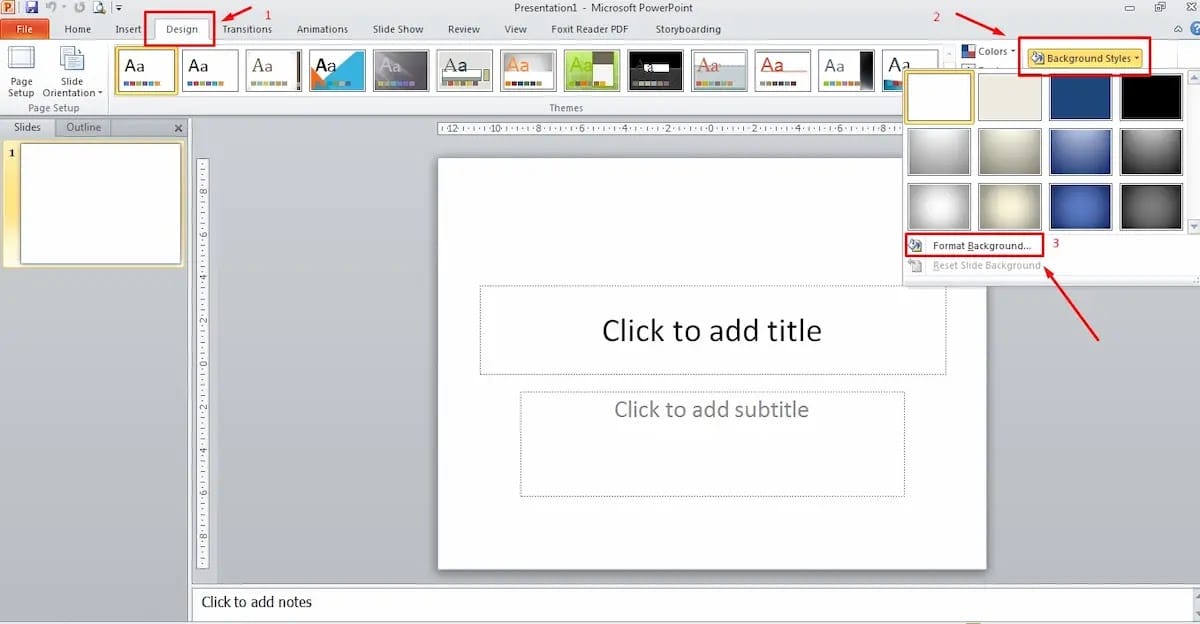Click the Redo icon

pos(79,7)
